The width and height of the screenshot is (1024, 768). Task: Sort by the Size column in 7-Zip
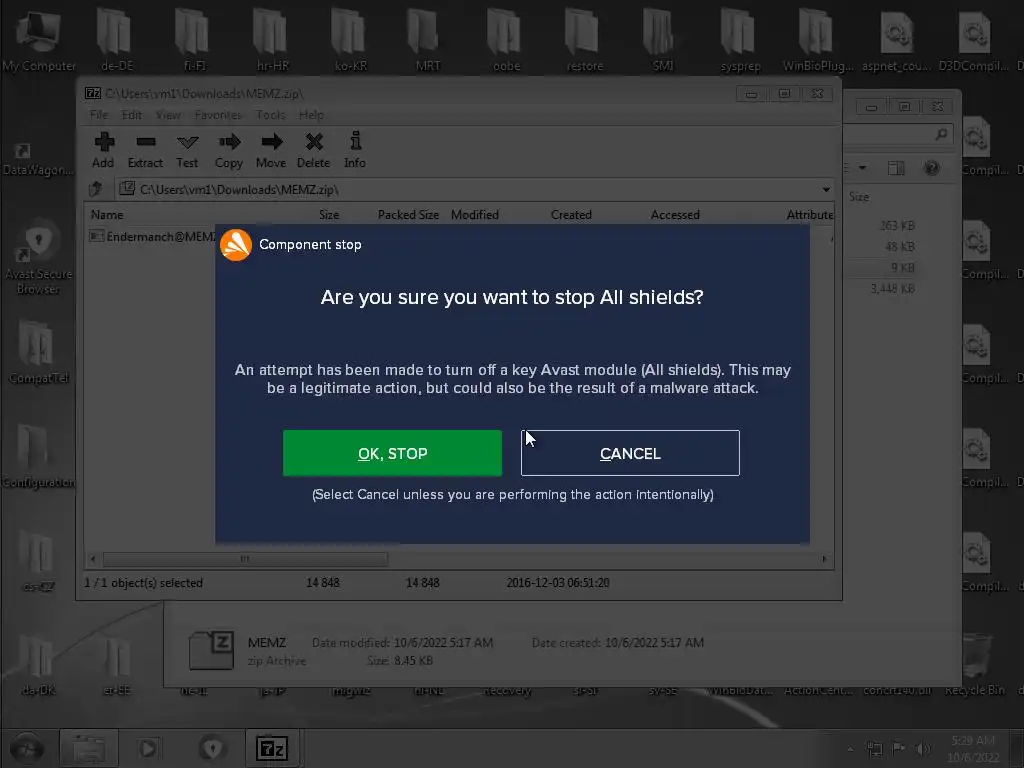coord(328,215)
